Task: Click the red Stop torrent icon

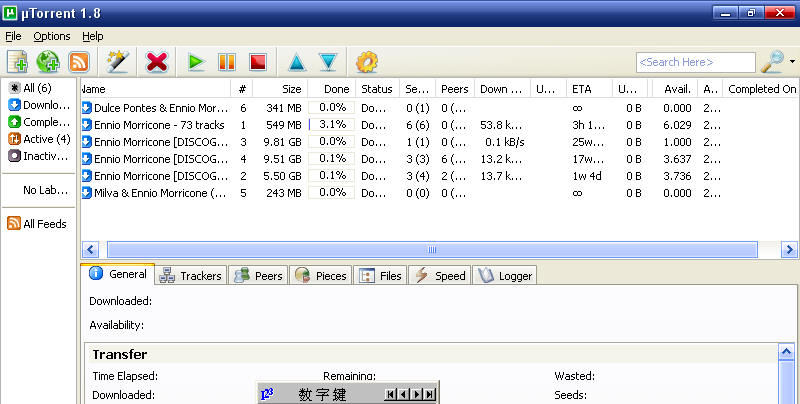Action: tap(258, 62)
